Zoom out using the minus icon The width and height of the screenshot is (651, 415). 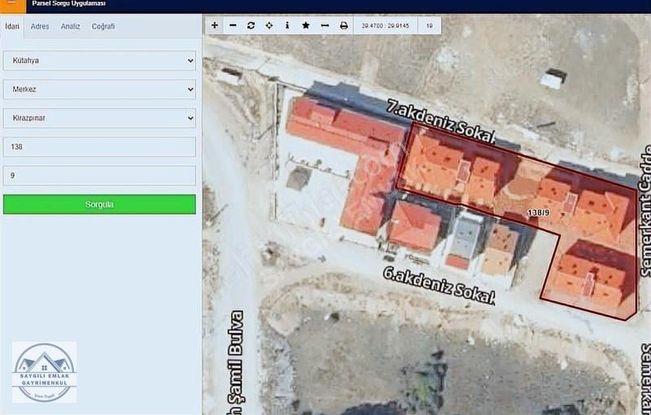click(x=233, y=25)
